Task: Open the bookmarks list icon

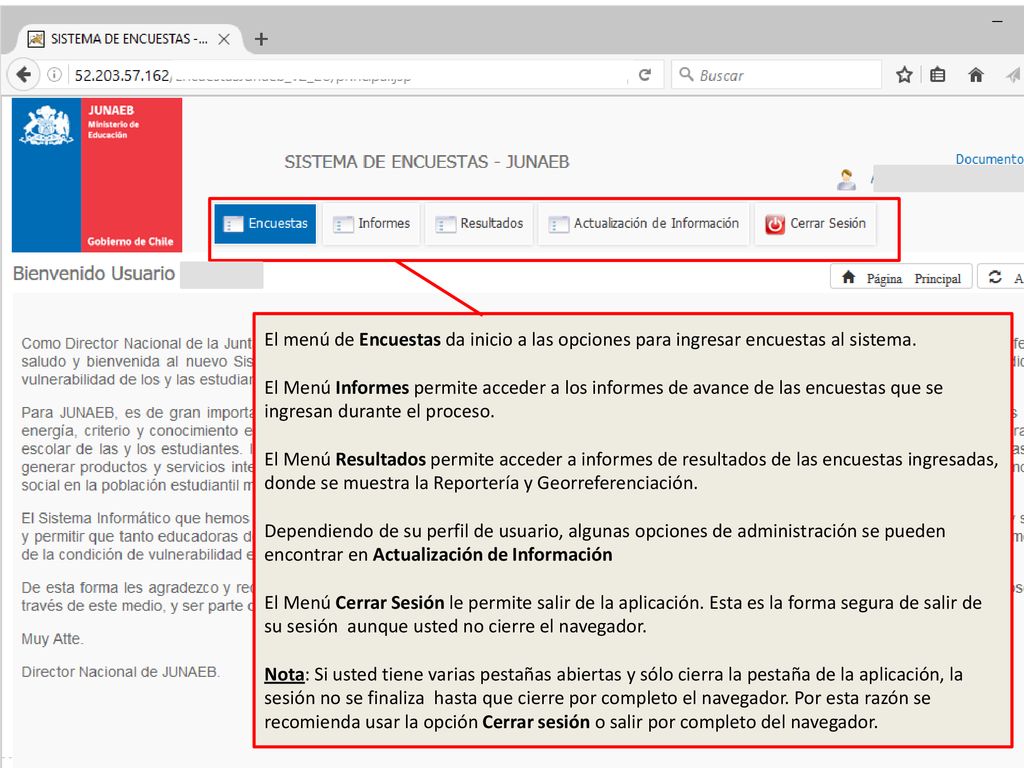Action: (x=938, y=75)
